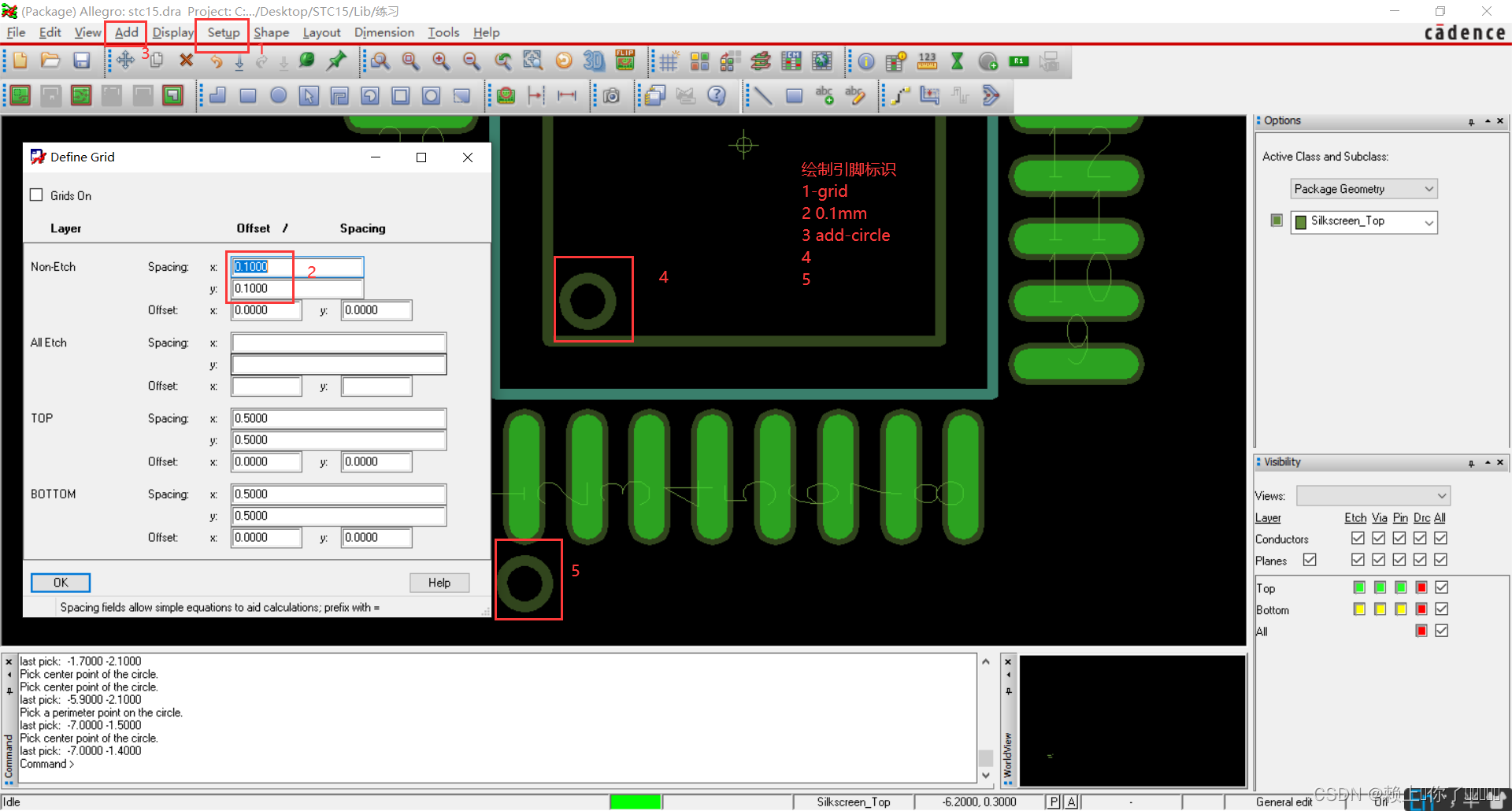Open the Color Dialog icon
The height and width of the screenshot is (811, 1512).
click(x=699, y=61)
